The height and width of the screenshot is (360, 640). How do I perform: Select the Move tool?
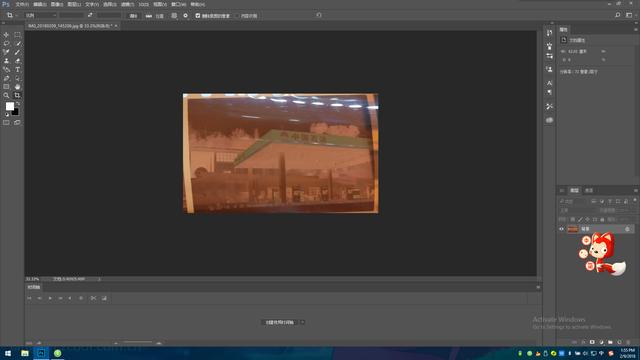pos(6,35)
